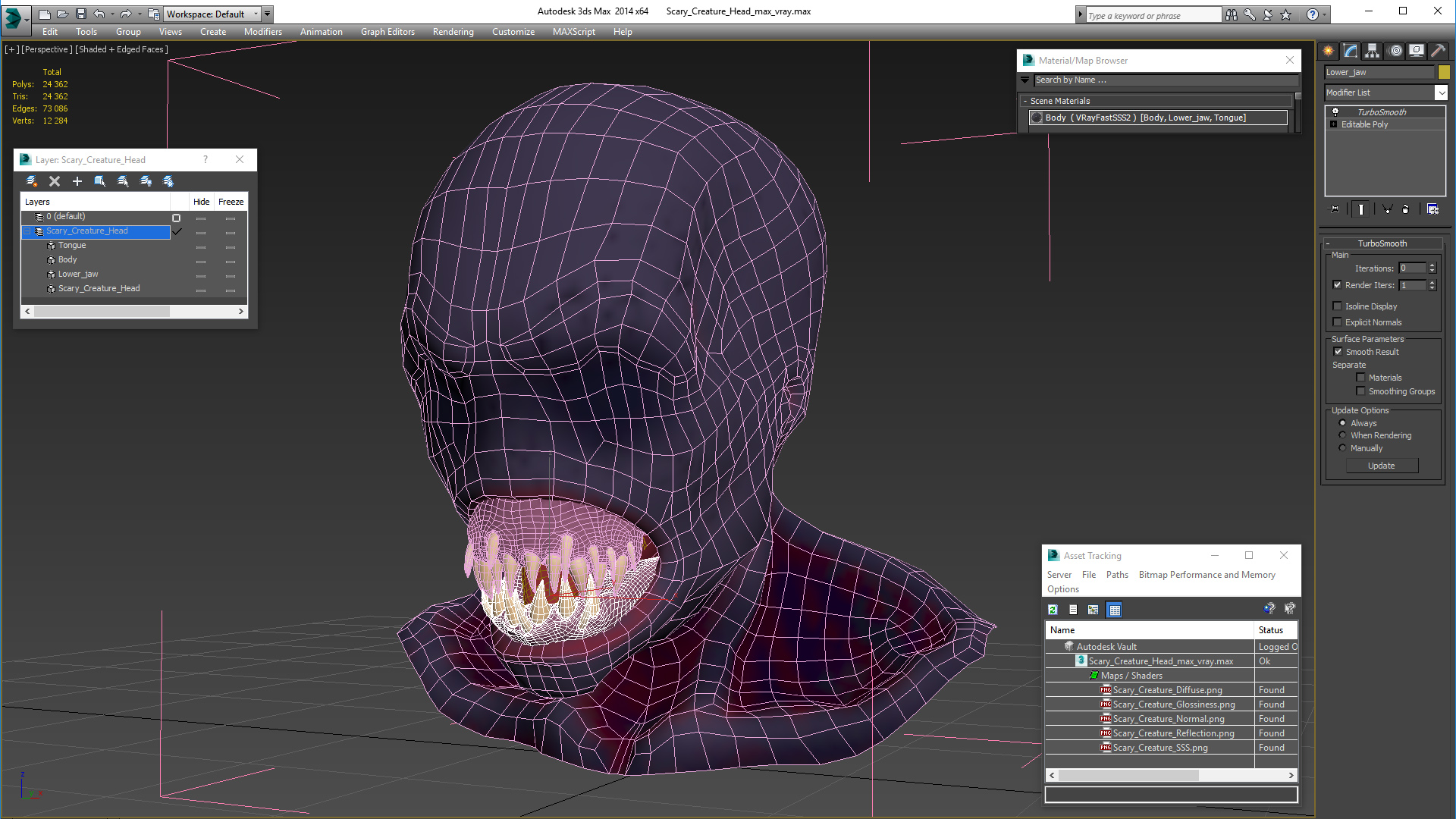
Task: Select the Manually update option
Action: [1342, 448]
